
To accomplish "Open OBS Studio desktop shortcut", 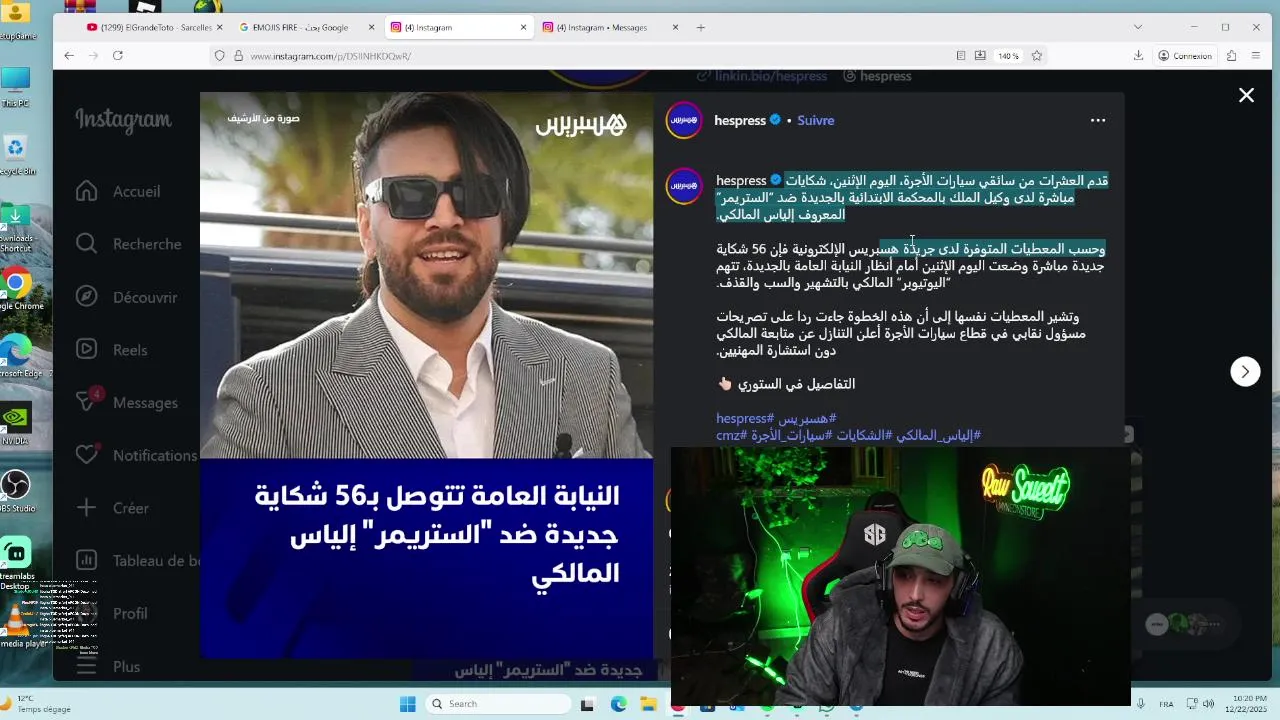I will point(16,492).
